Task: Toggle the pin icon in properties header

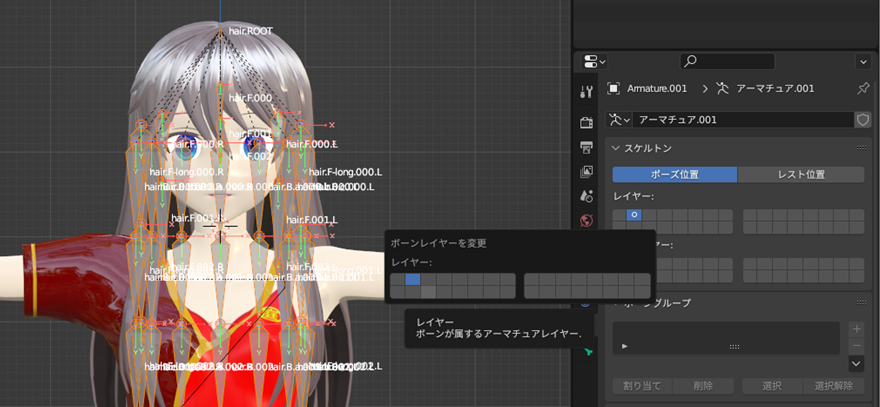Action: tap(864, 89)
